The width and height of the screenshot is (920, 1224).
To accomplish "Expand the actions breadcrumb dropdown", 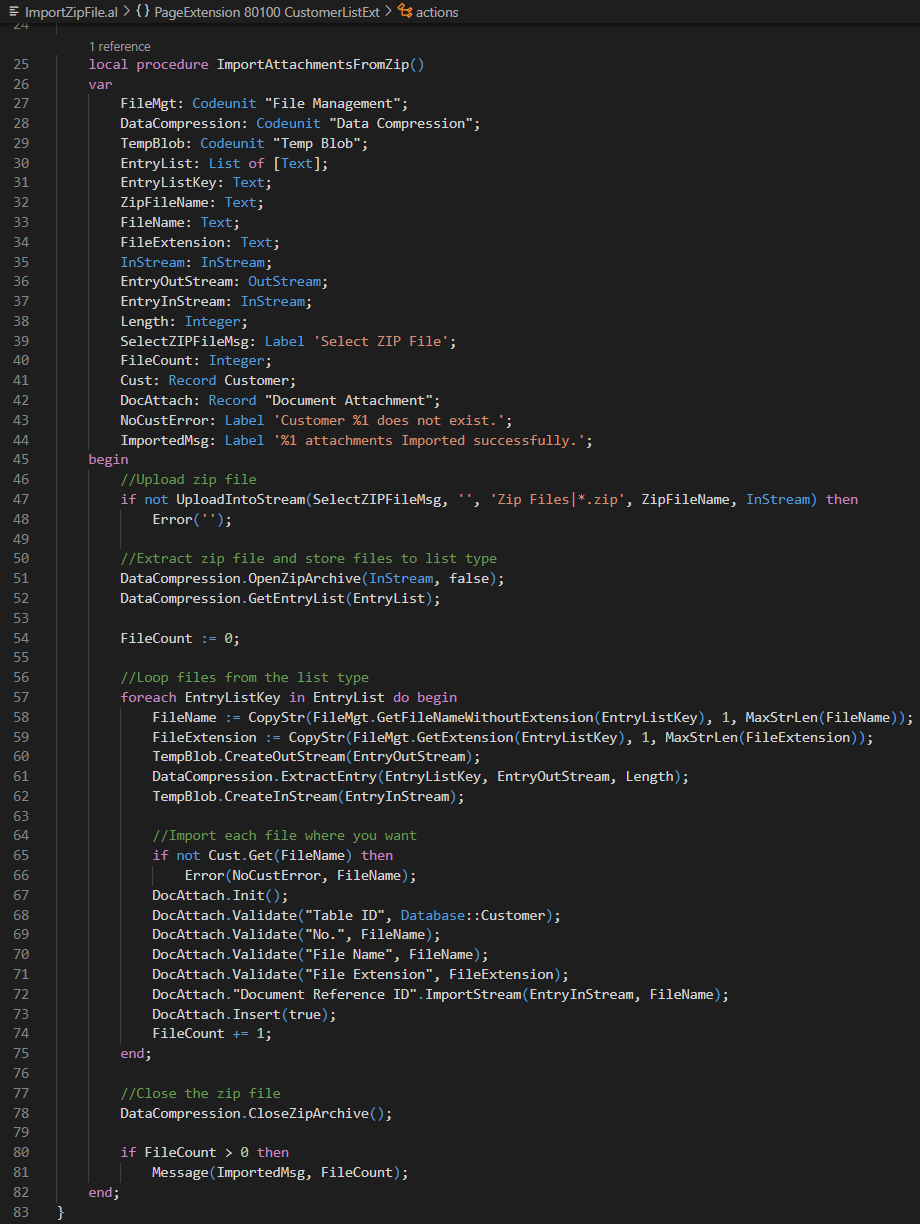I will pyautogui.click(x=437, y=12).
